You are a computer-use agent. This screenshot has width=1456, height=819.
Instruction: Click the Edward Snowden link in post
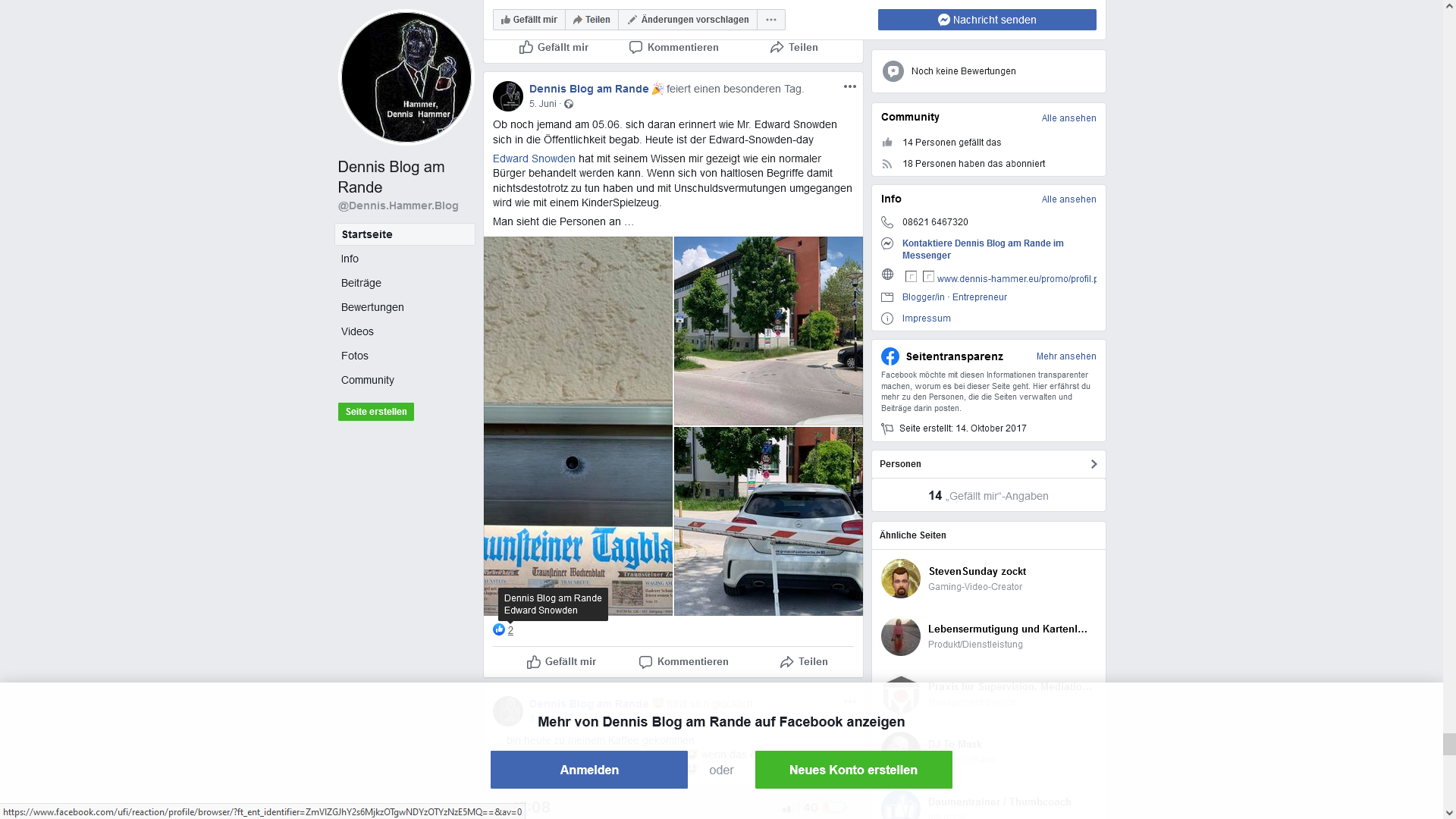pyautogui.click(x=534, y=158)
